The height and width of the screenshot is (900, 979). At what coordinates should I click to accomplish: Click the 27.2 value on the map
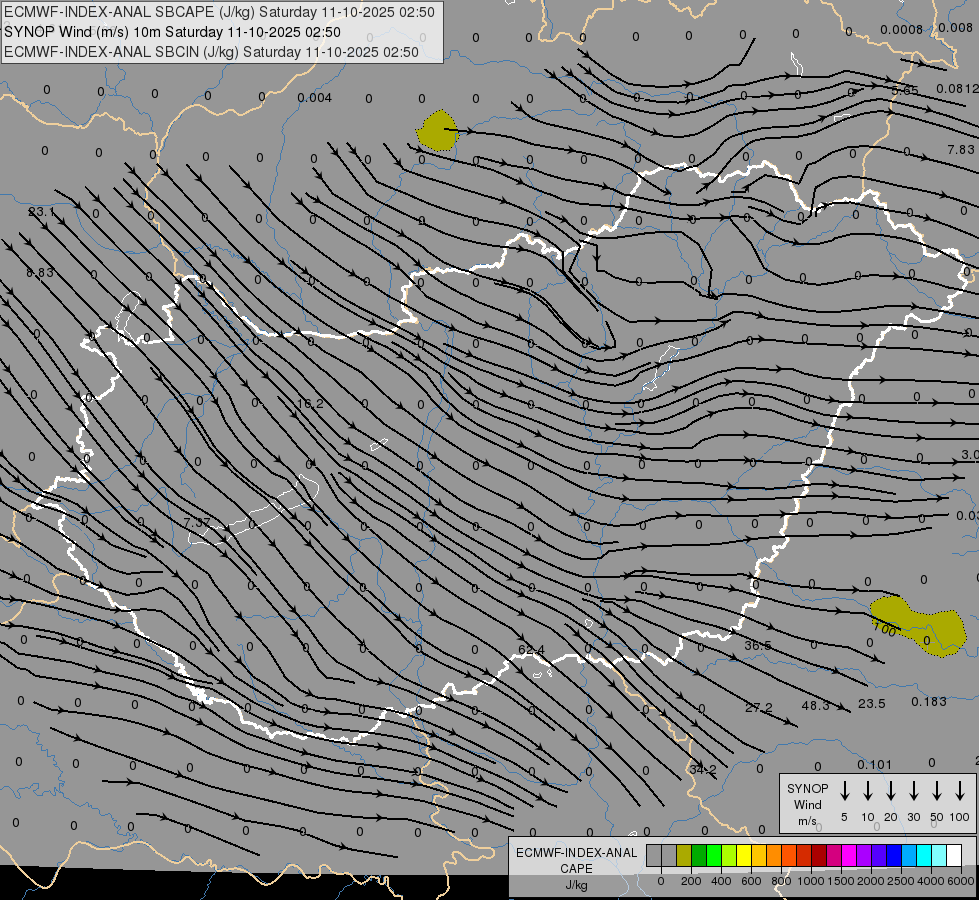coord(759,708)
